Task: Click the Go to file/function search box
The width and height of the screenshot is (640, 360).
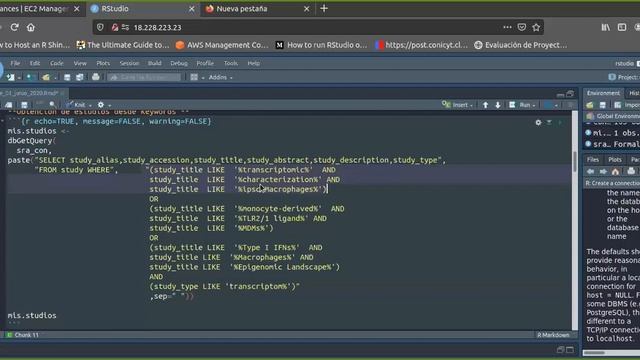Action: [144, 77]
